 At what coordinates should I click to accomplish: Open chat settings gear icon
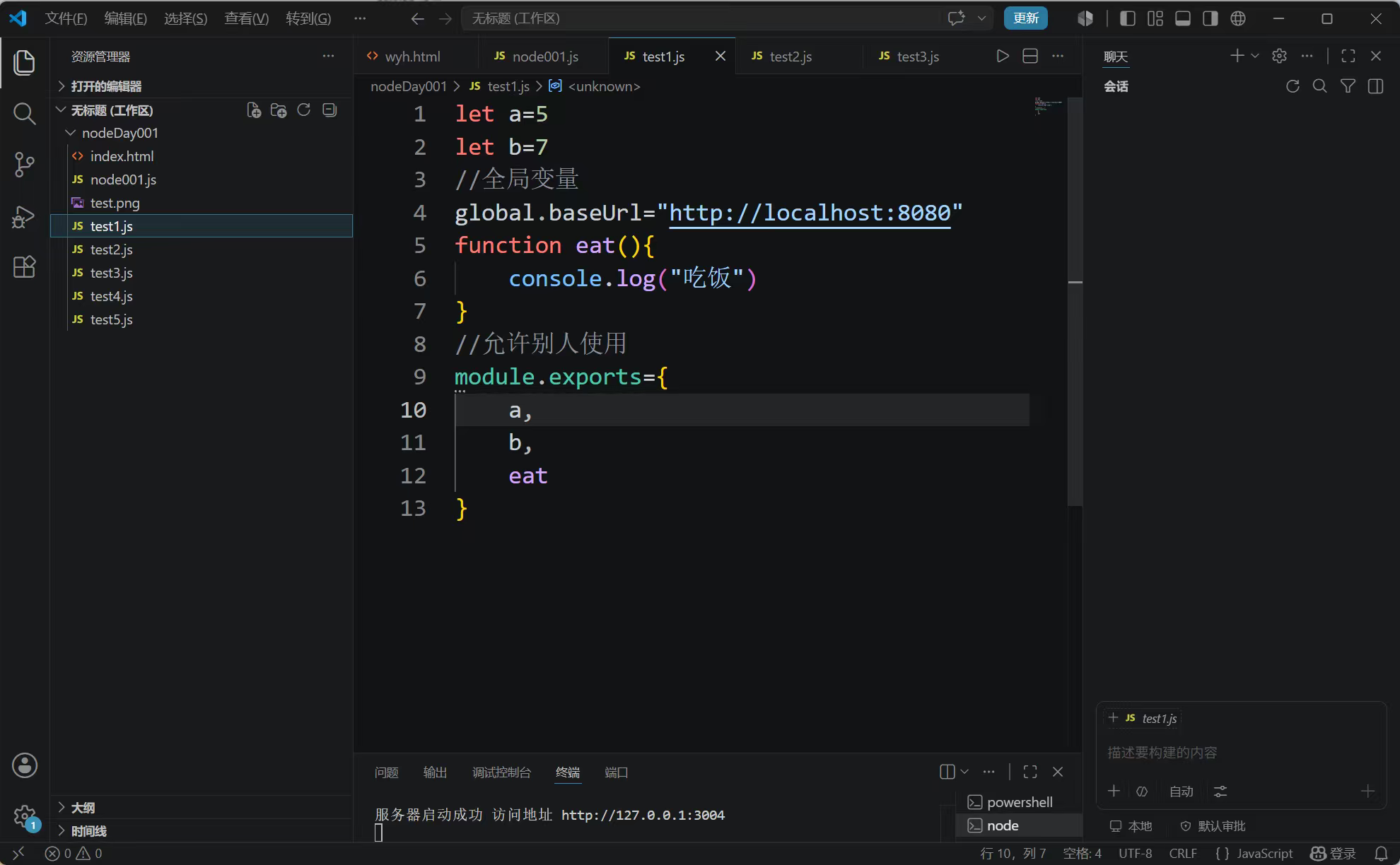pos(1279,56)
